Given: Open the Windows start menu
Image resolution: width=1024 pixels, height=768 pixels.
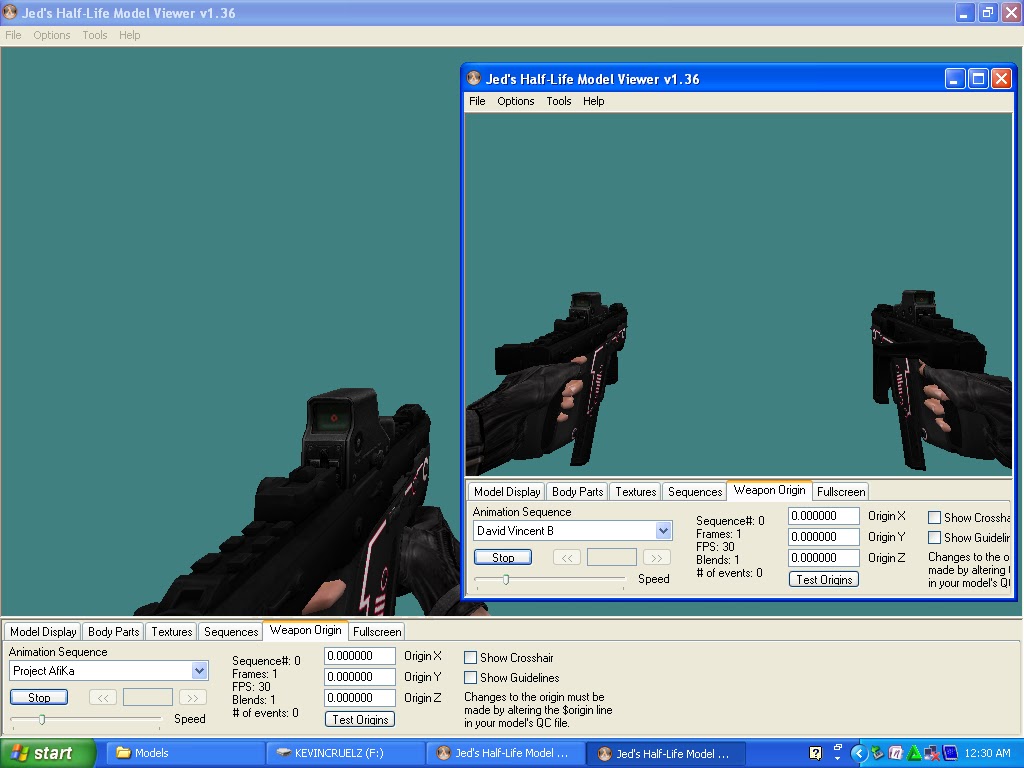Looking at the screenshot, I should click(47, 753).
